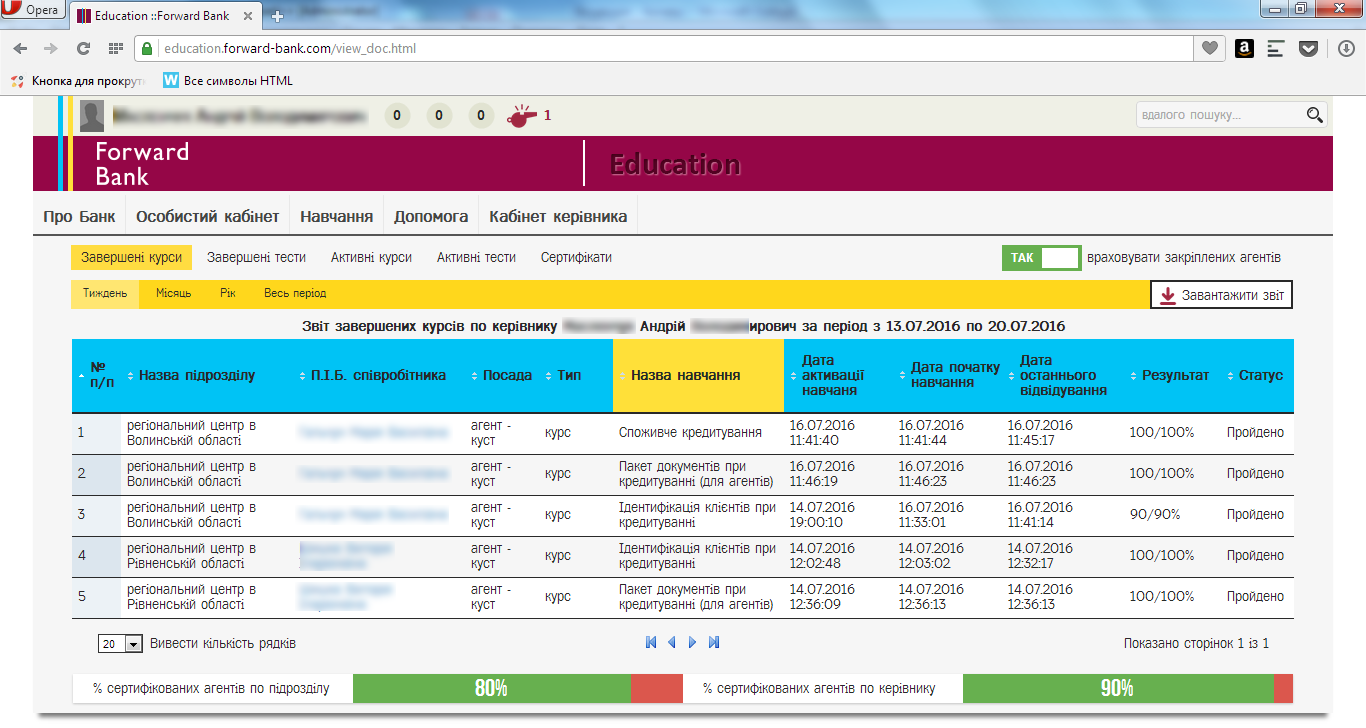
Task: Open the Кабінет керівника menu
Action: point(558,216)
